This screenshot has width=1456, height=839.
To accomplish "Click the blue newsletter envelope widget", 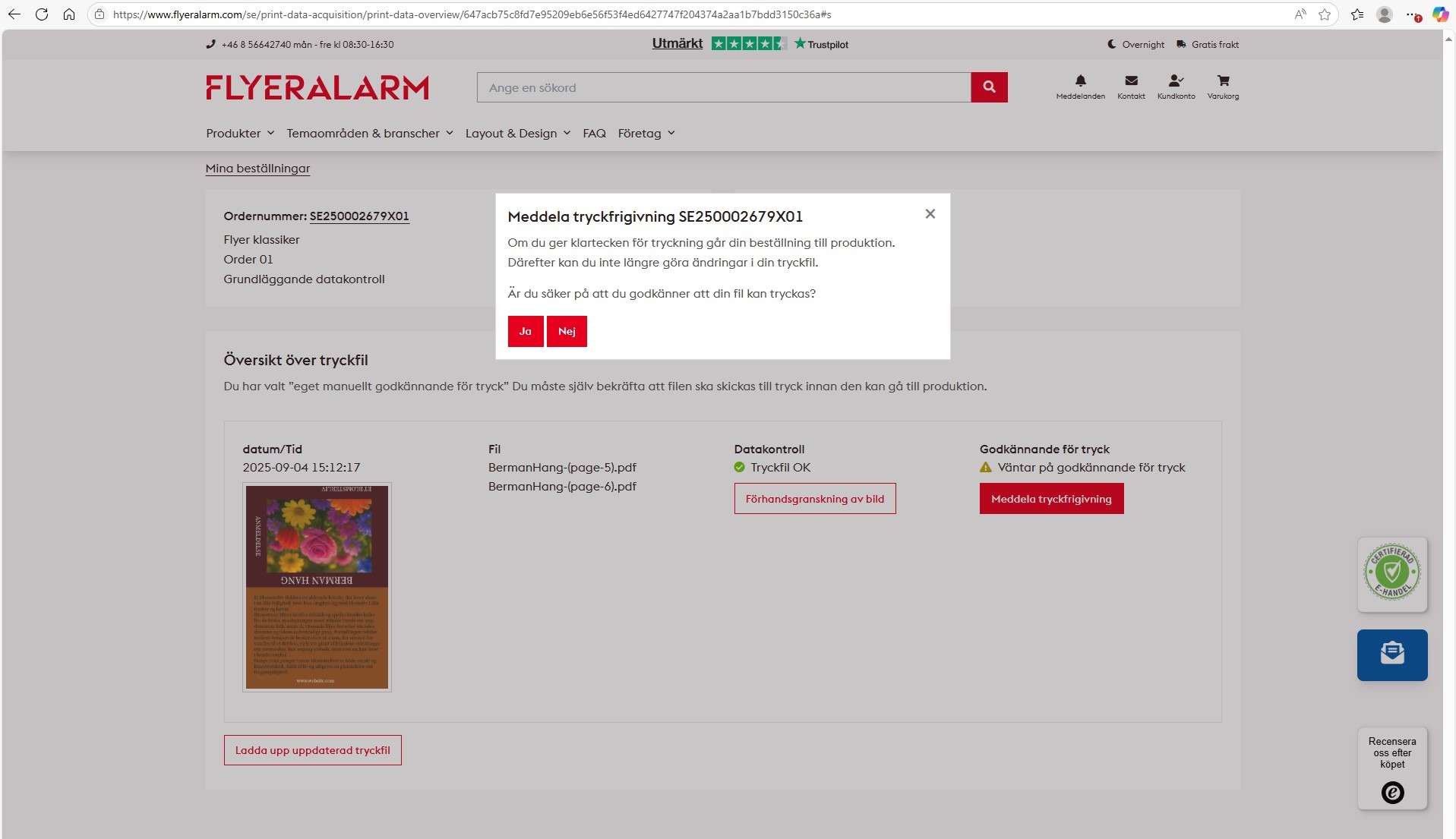I will point(1391,654).
